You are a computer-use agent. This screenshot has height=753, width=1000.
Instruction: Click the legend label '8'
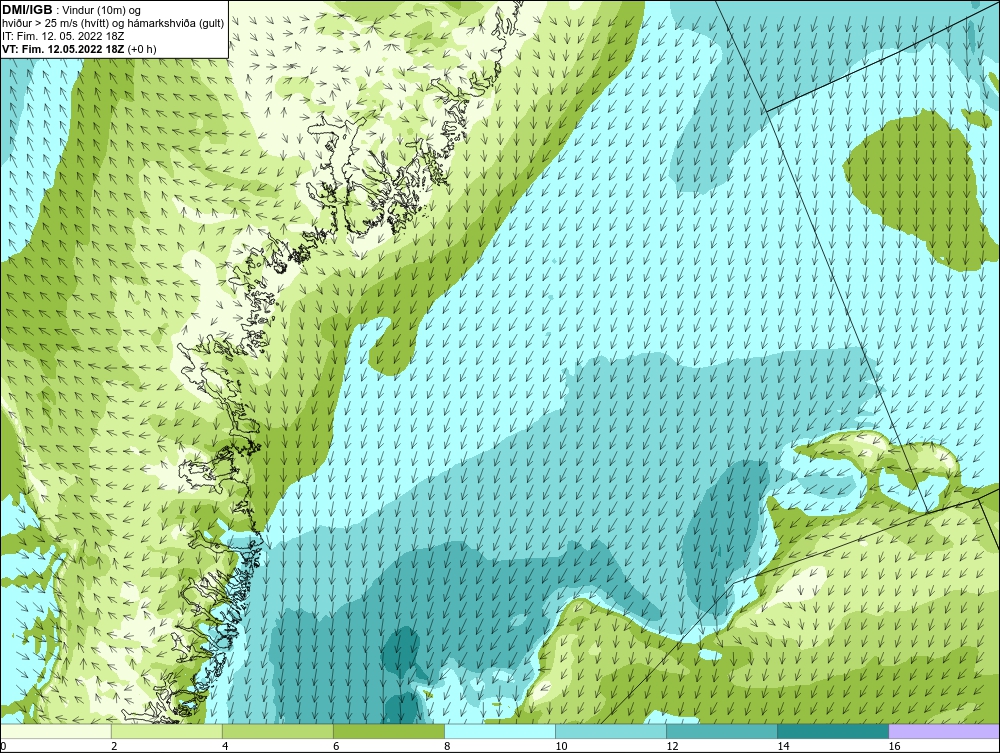[447, 746]
